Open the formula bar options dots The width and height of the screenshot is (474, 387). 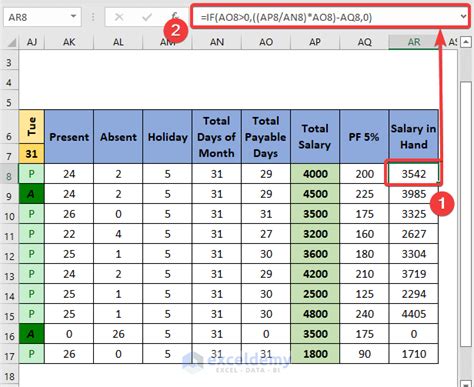tap(93, 17)
